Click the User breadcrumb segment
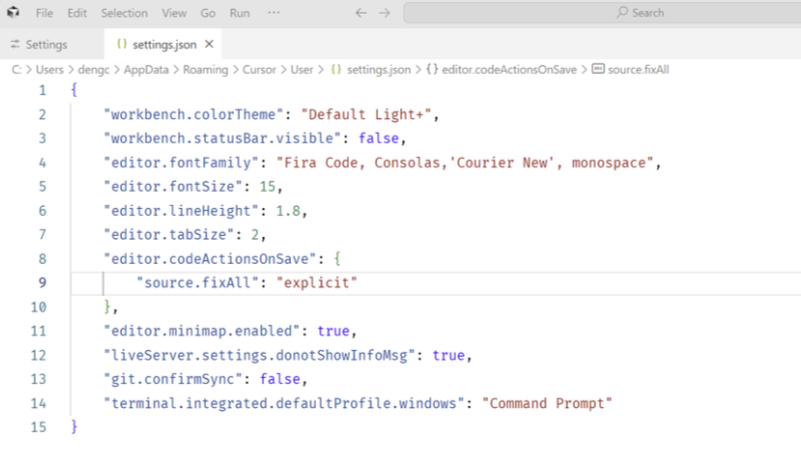The height and width of the screenshot is (474, 801). (302, 69)
